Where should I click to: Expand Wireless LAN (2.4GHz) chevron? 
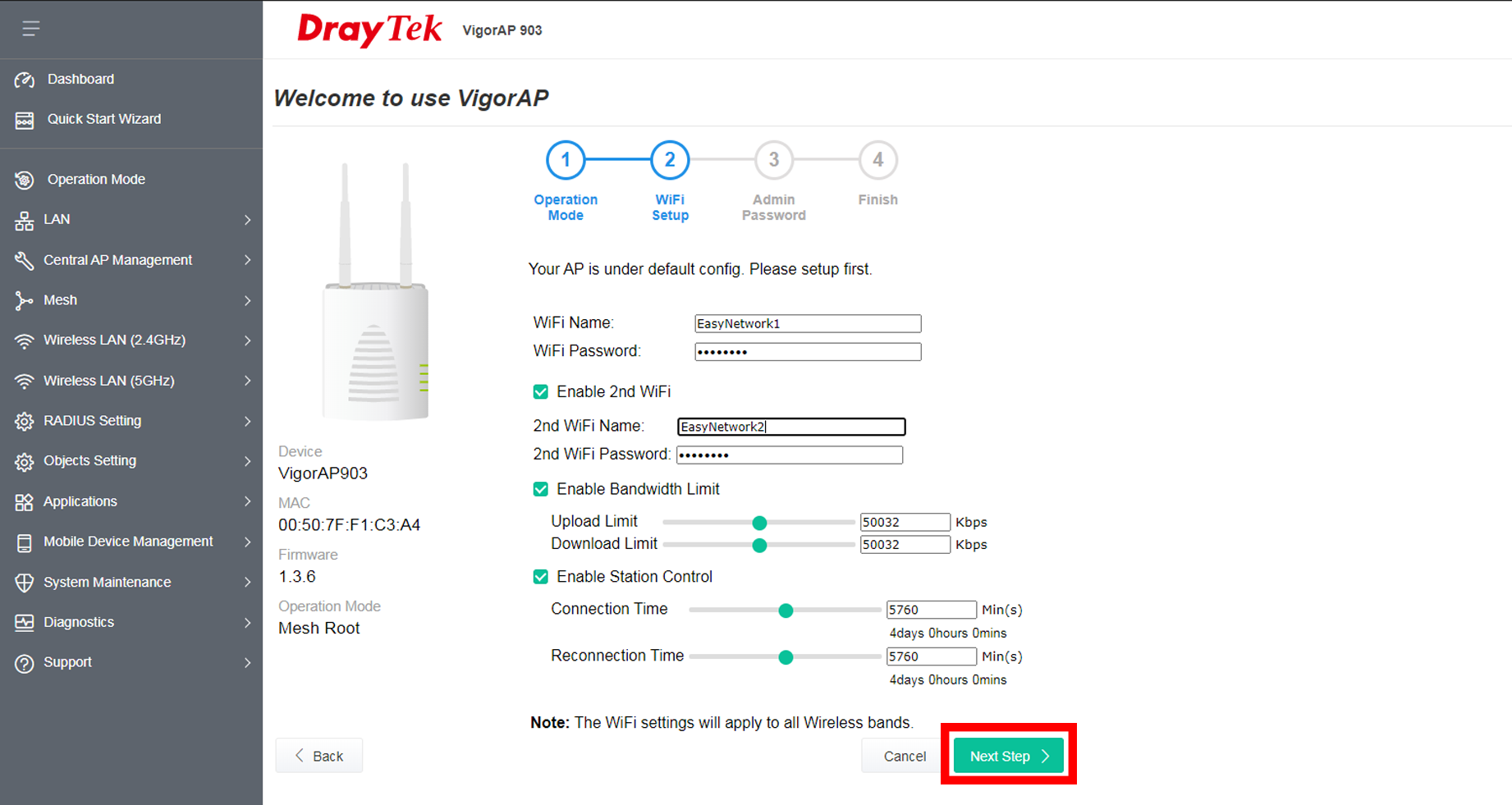click(x=247, y=341)
